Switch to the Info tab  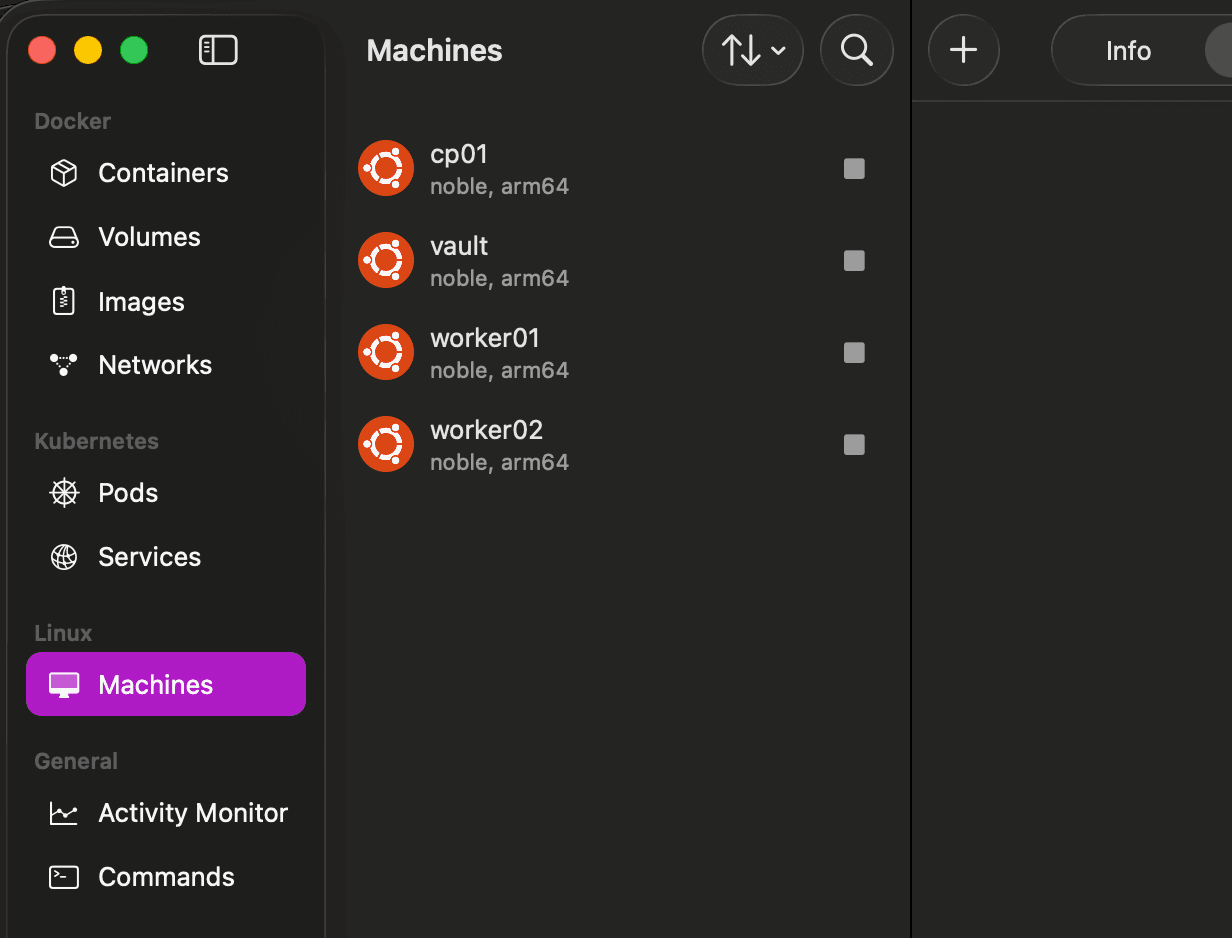click(1128, 51)
